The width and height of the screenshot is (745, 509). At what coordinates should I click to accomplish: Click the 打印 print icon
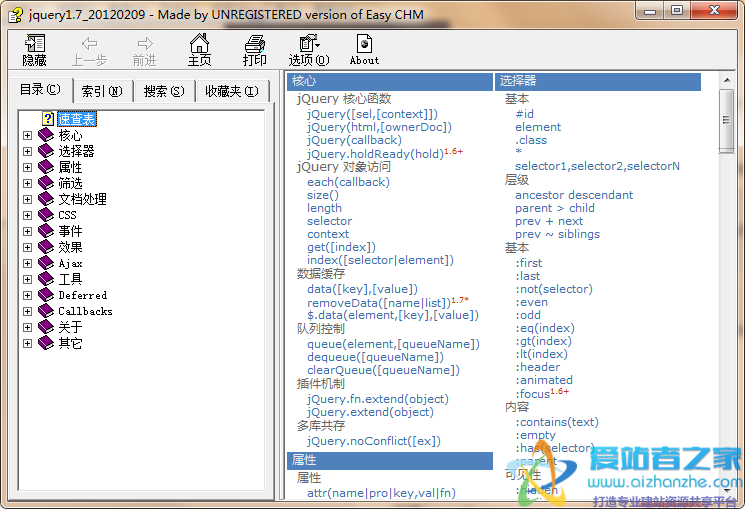[x=255, y=44]
